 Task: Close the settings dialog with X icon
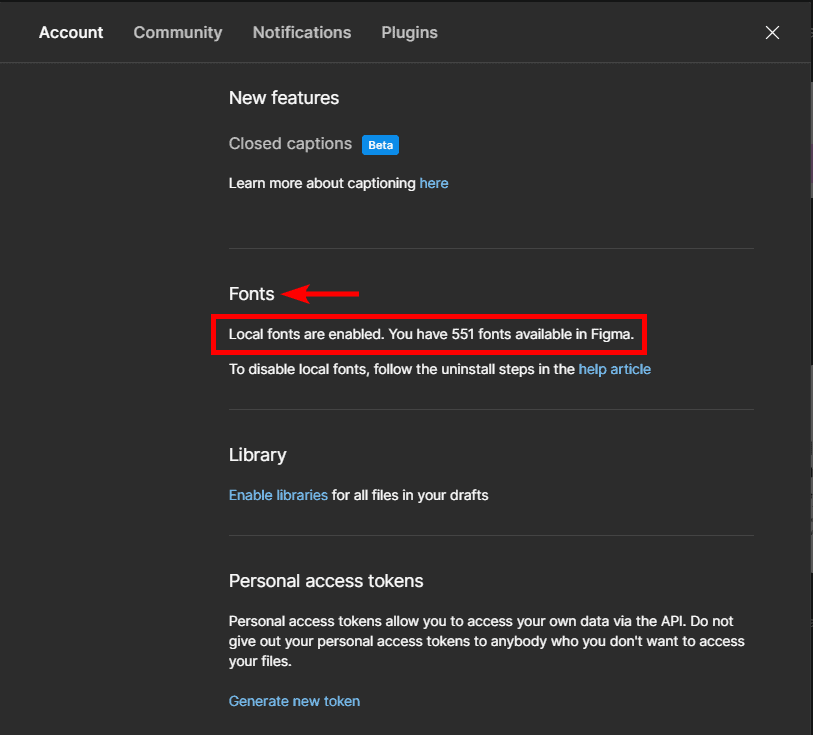(x=772, y=33)
